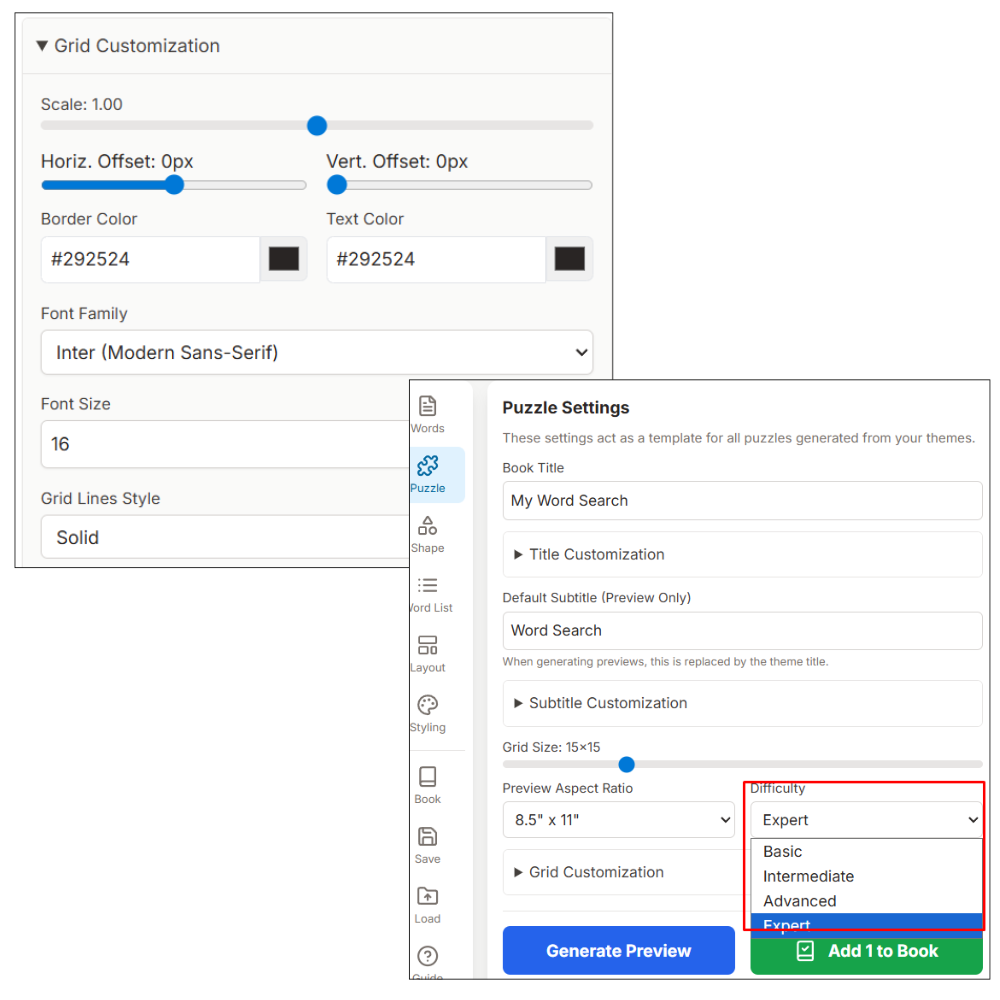This screenshot has height=1000, width=1000.
Task: Expand the Title Customization section
Action: coord(596,554)
